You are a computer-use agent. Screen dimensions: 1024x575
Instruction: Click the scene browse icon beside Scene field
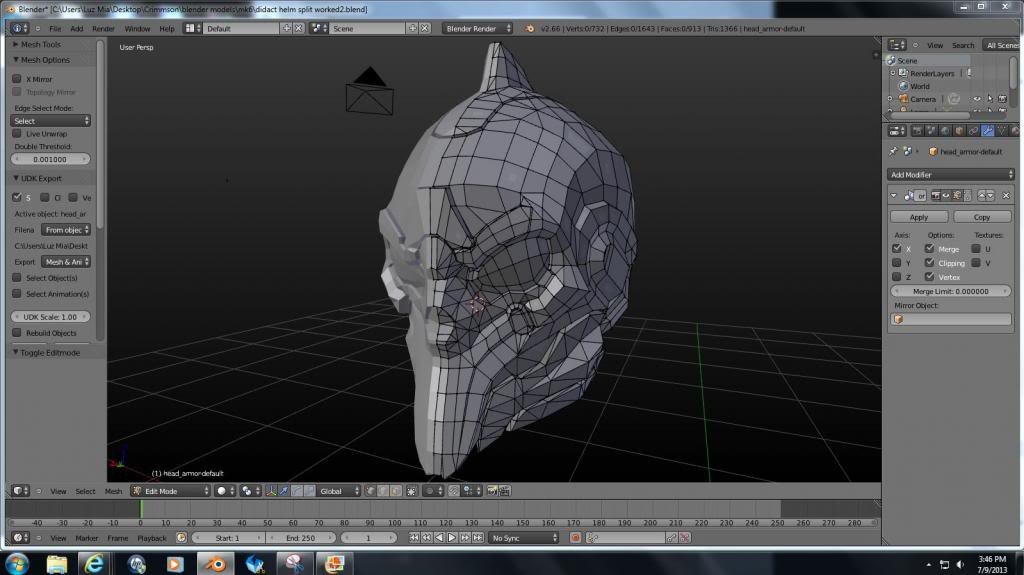point(319,28)
